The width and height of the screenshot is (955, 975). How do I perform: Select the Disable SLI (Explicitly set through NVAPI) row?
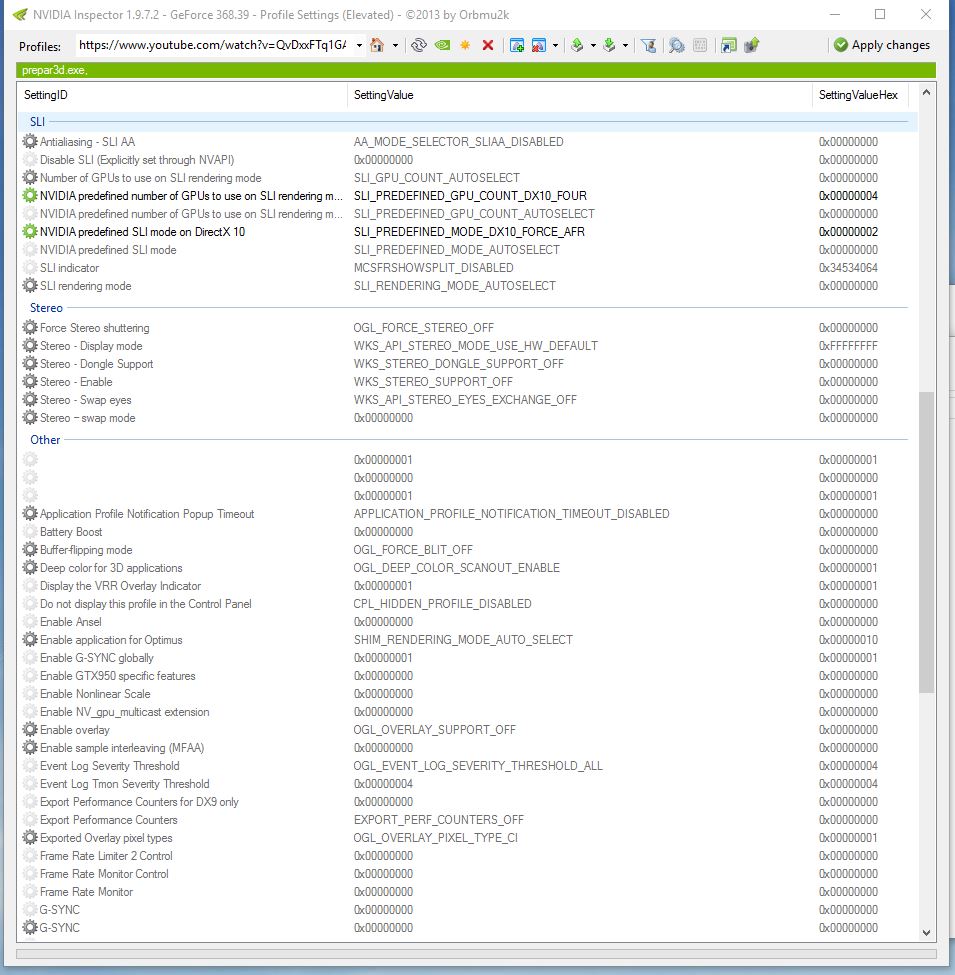tap(468, 160)
